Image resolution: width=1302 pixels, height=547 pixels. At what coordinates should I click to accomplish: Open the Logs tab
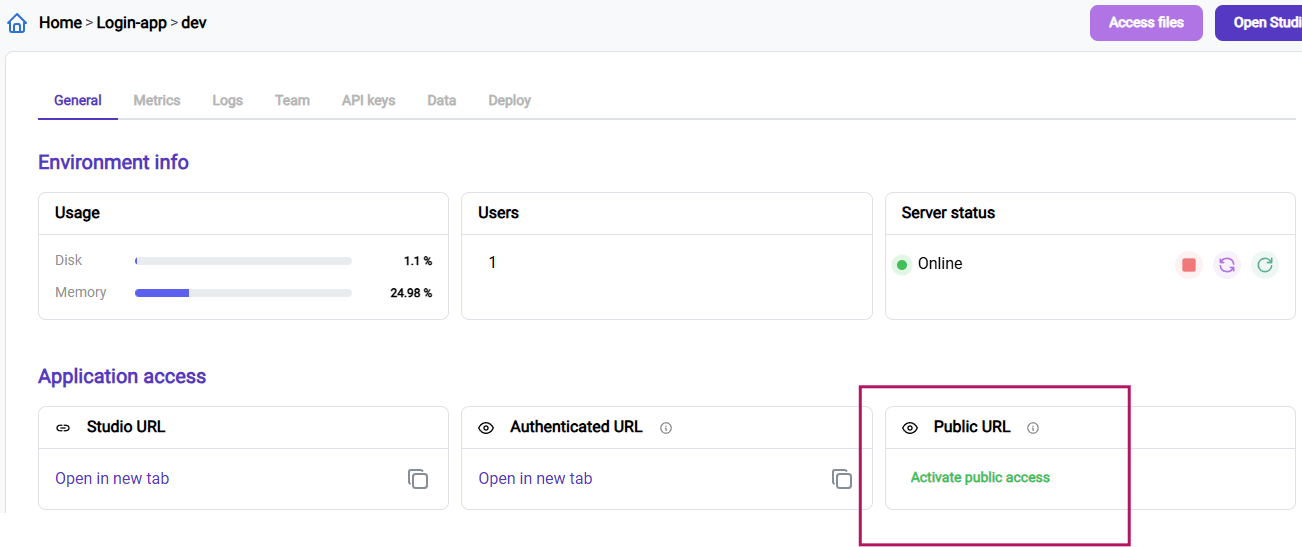pos(227,100)
